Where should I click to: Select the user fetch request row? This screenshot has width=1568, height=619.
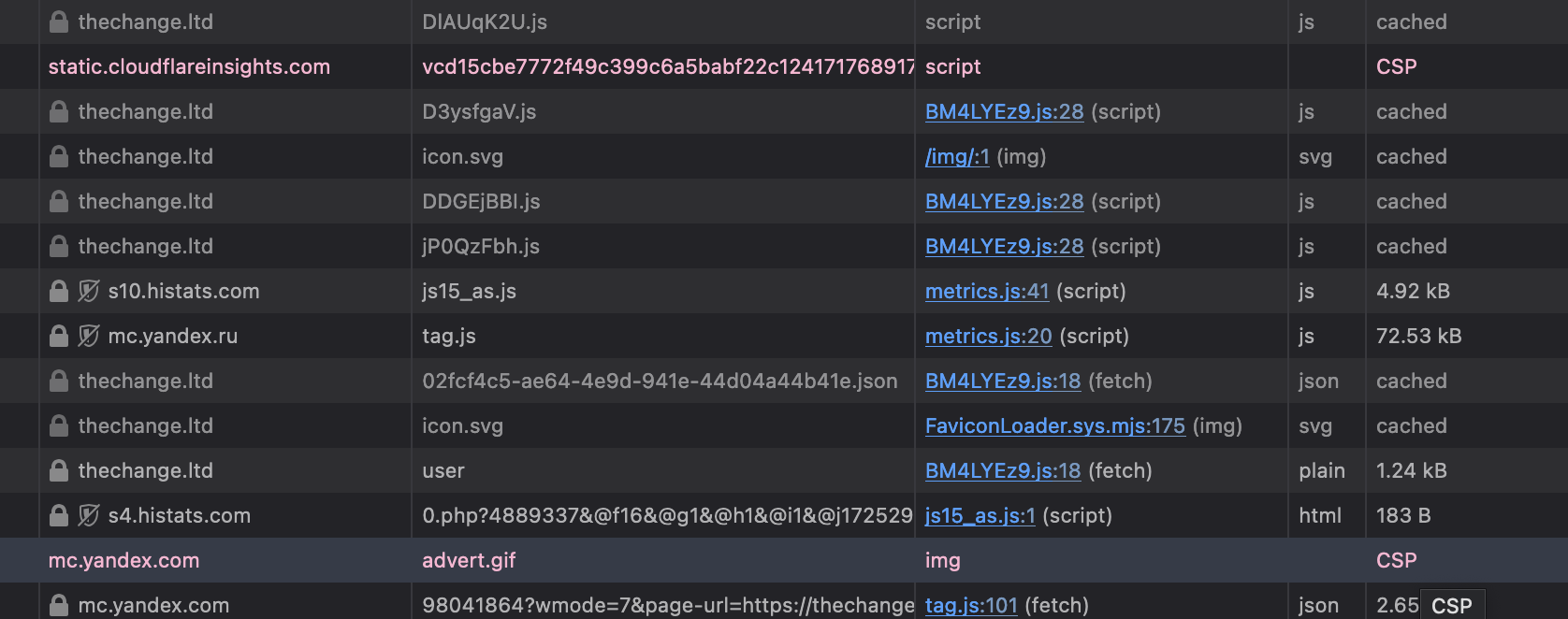coord(784,470)
